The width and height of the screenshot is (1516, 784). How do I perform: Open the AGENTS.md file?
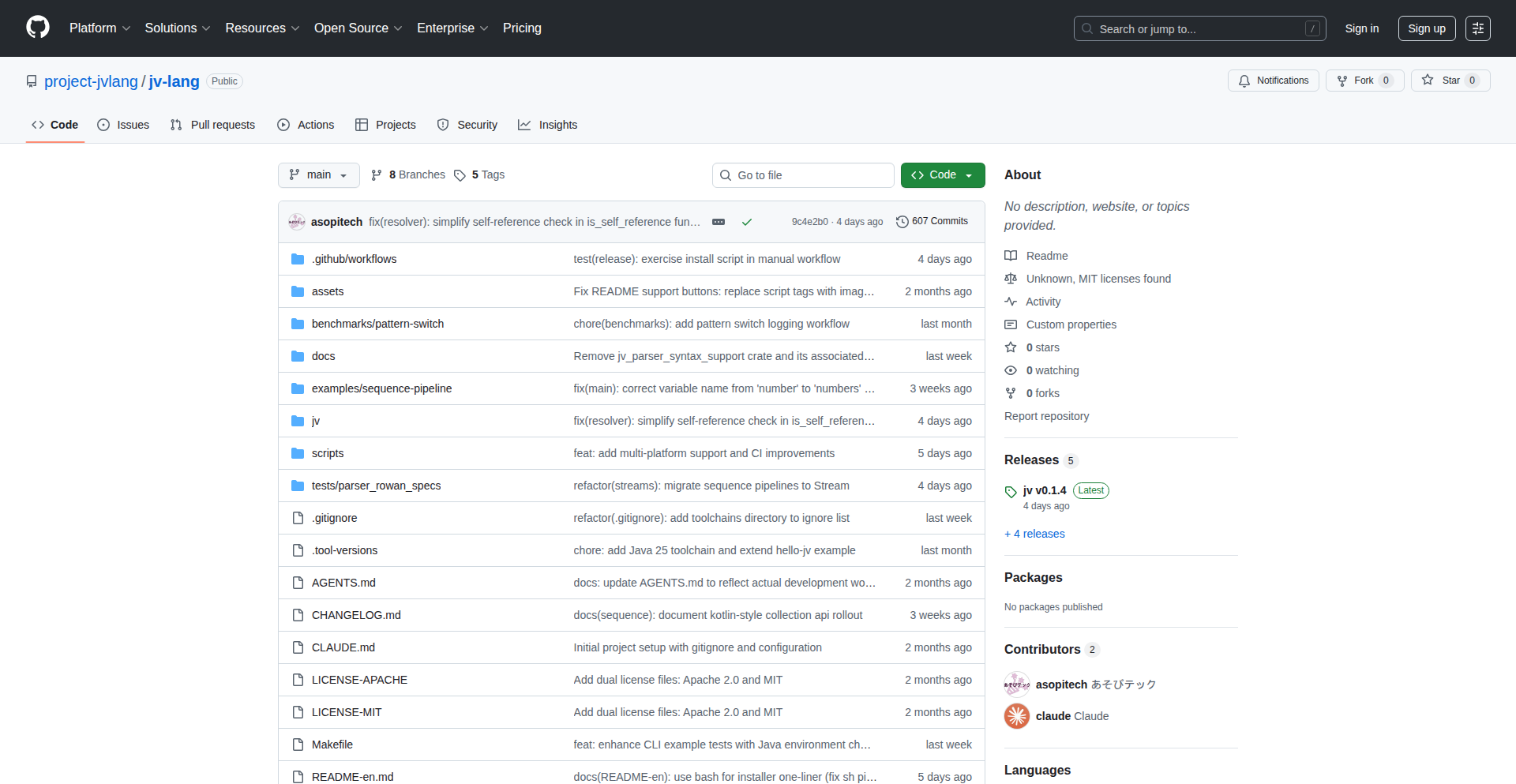343,583
